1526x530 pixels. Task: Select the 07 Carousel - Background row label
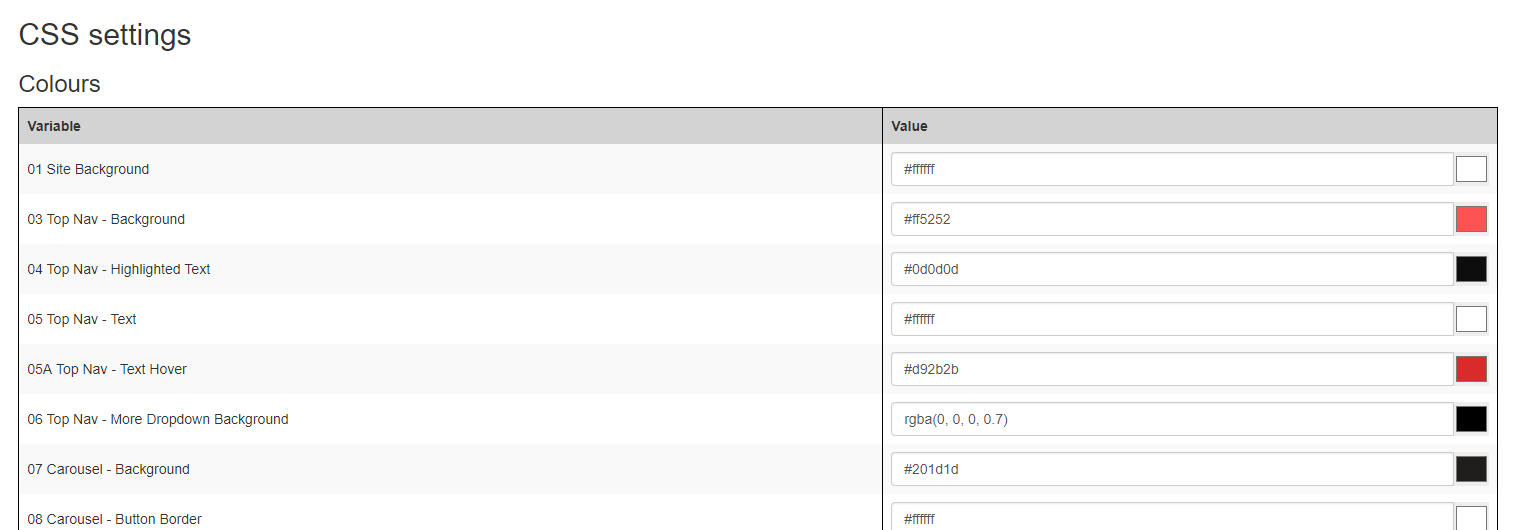(108, 469)
